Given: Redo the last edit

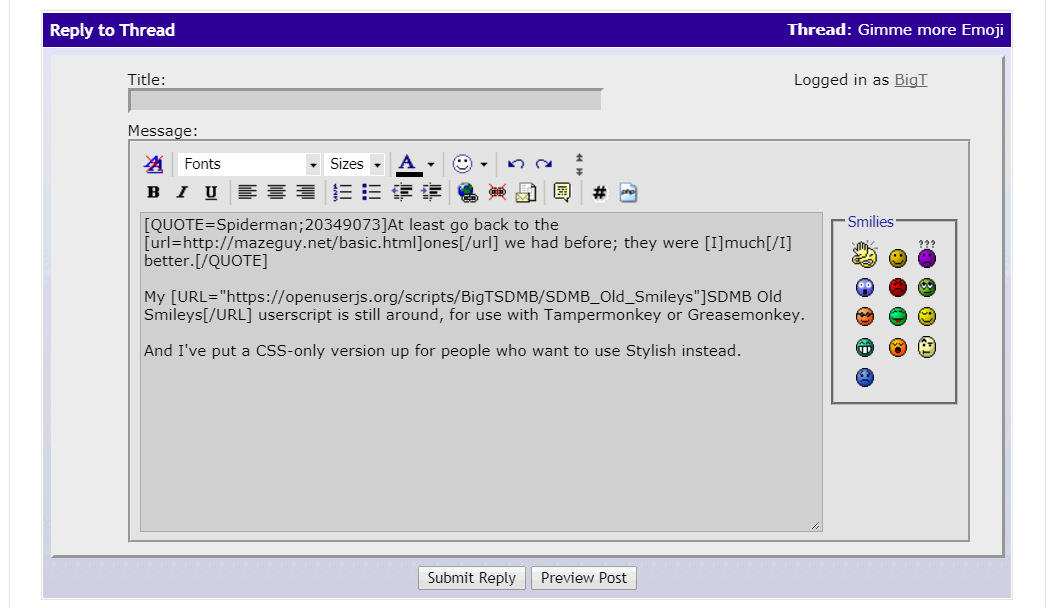Looking at the screenshot, I should 544,164.
